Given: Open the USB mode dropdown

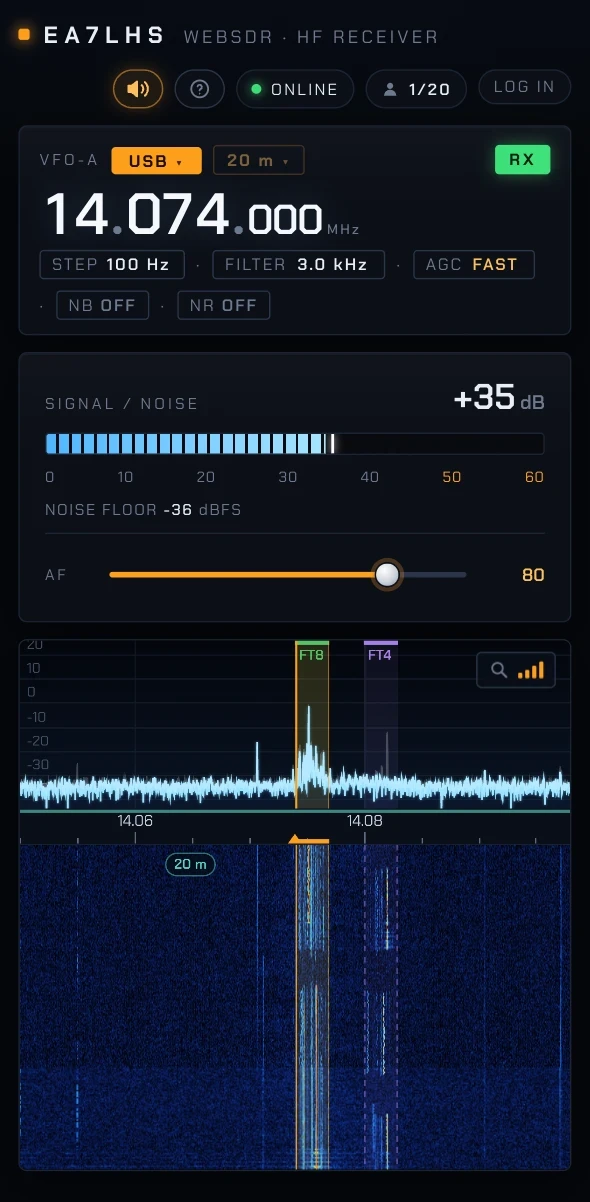Looking at the screenshot, I should [x=156, y=160].
